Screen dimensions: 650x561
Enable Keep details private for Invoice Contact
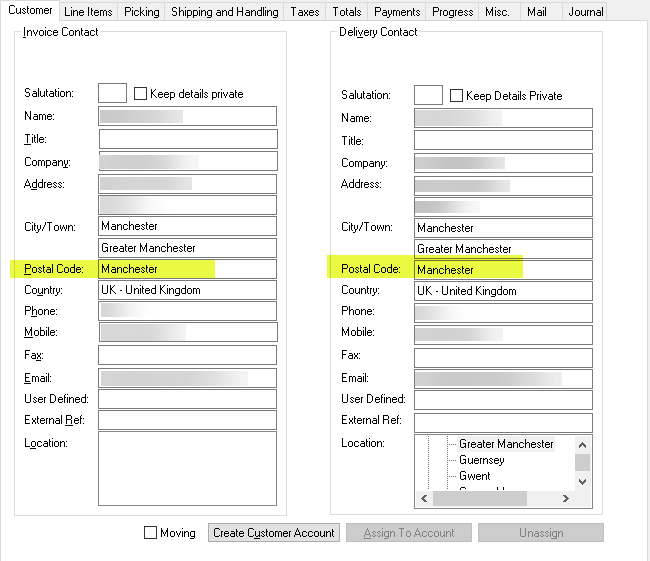[x=141, y=94]
